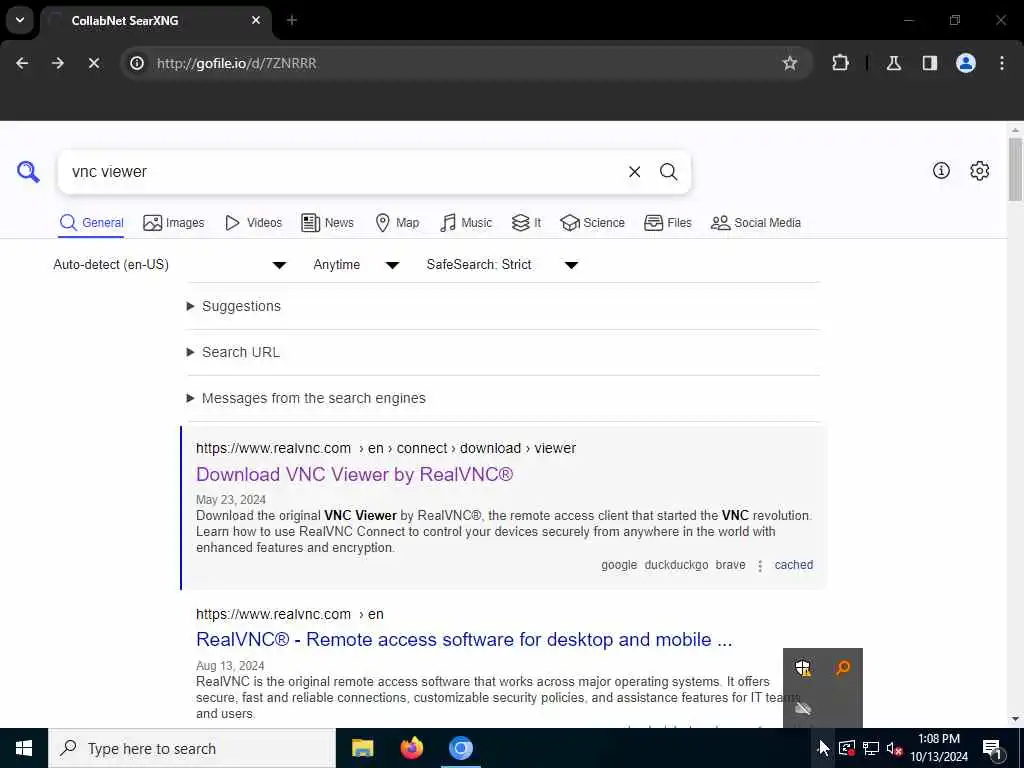
Task: Open the Chrome profile avatar
Action: [965, 63]
